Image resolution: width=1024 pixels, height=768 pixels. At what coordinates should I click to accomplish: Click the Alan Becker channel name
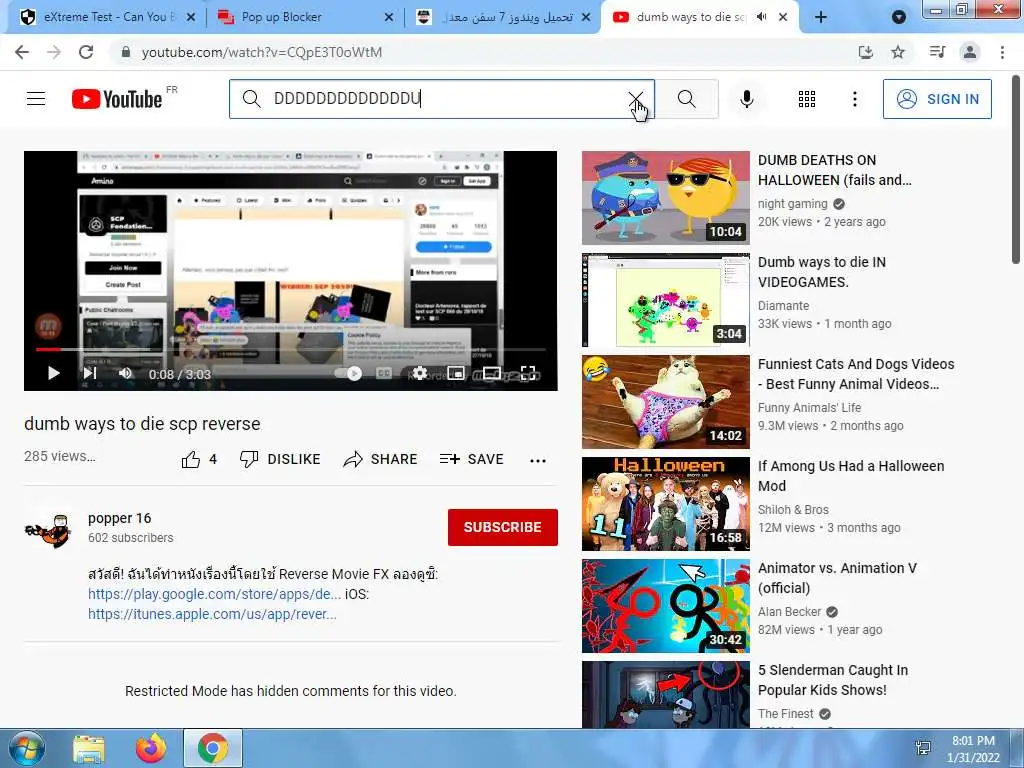coord(789,611)
